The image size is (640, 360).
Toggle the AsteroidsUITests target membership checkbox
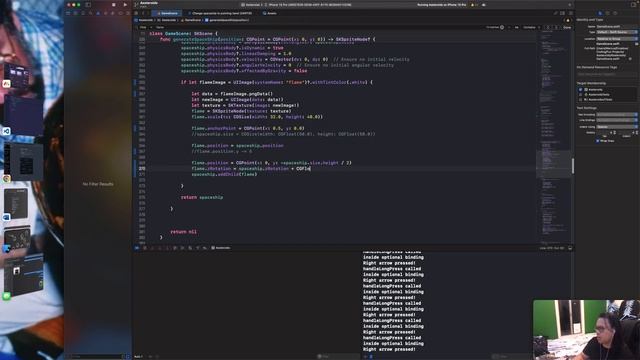[x=580, y=99]
